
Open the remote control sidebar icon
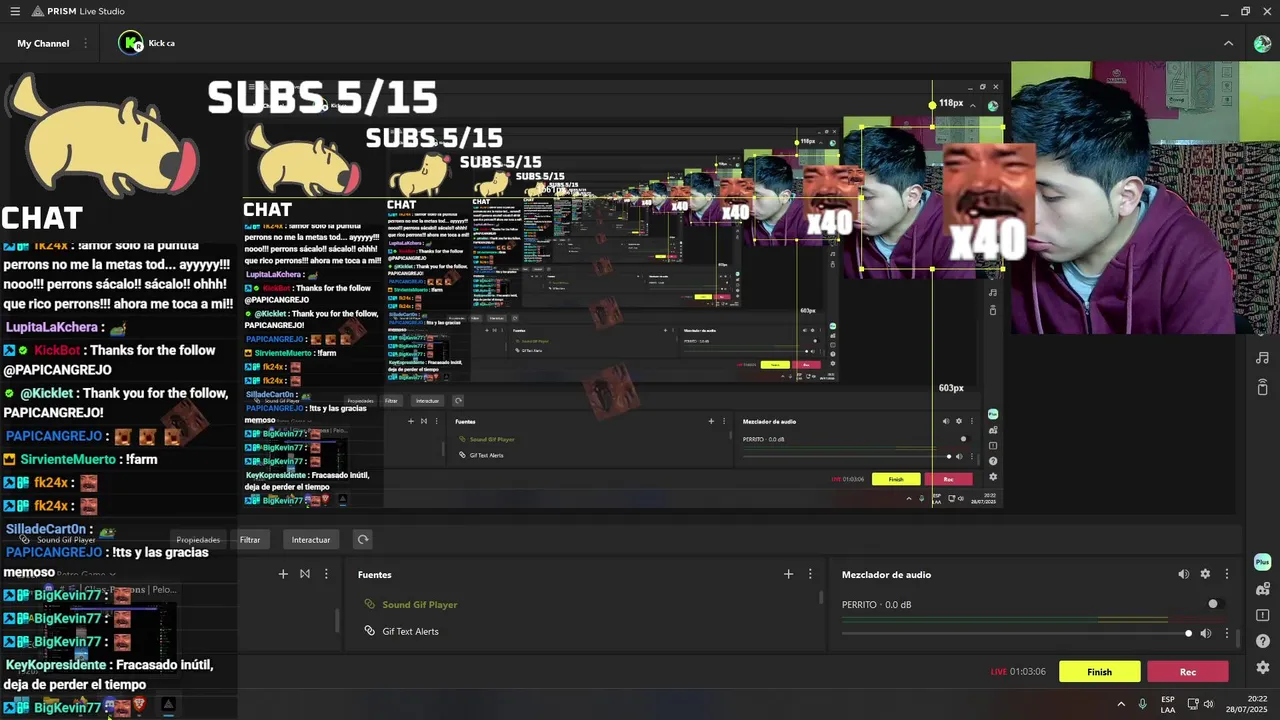click(1262, 387)
